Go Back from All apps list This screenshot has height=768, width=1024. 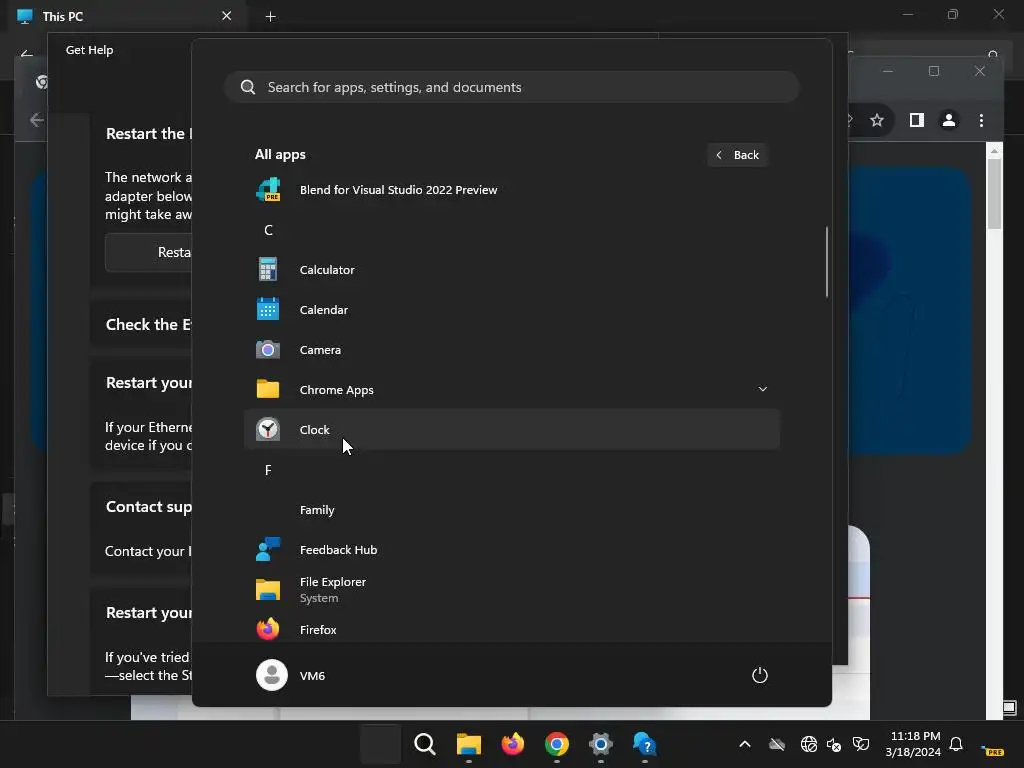737,155
